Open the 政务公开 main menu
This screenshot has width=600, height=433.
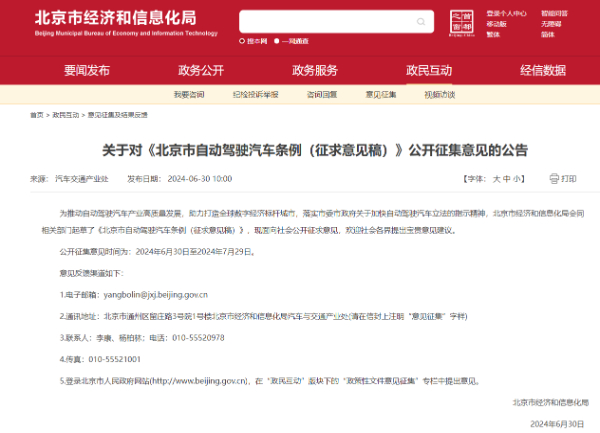(x=201, y=70)
